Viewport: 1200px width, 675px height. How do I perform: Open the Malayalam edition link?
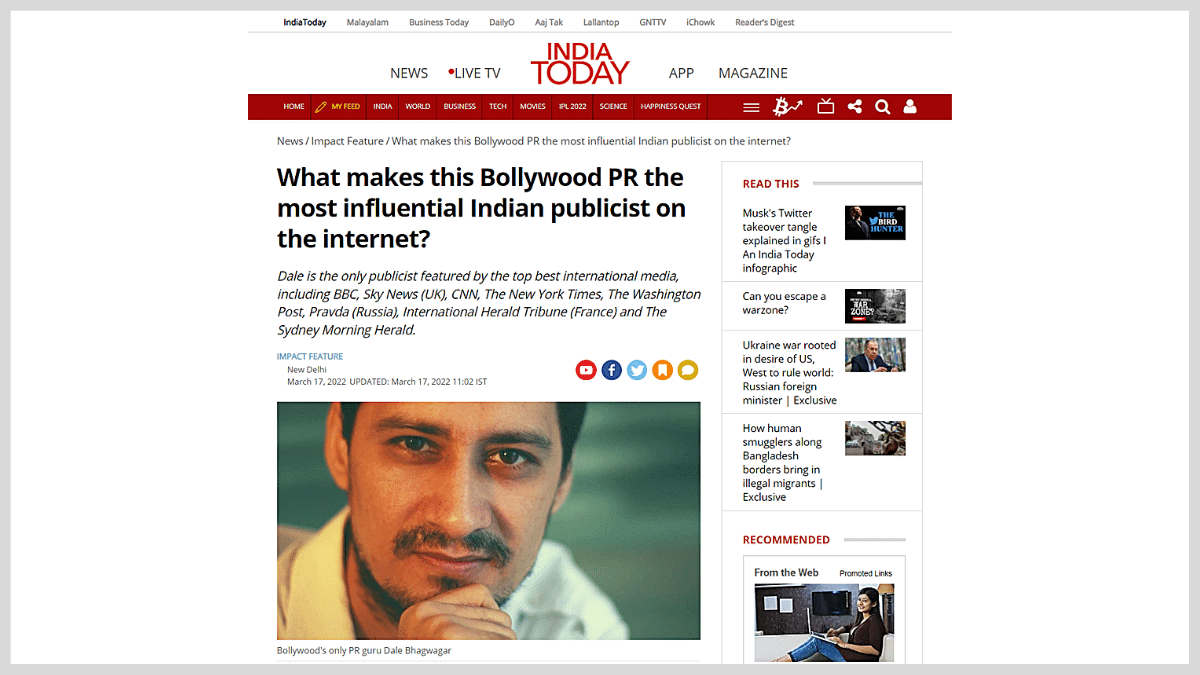coord(368,22)
